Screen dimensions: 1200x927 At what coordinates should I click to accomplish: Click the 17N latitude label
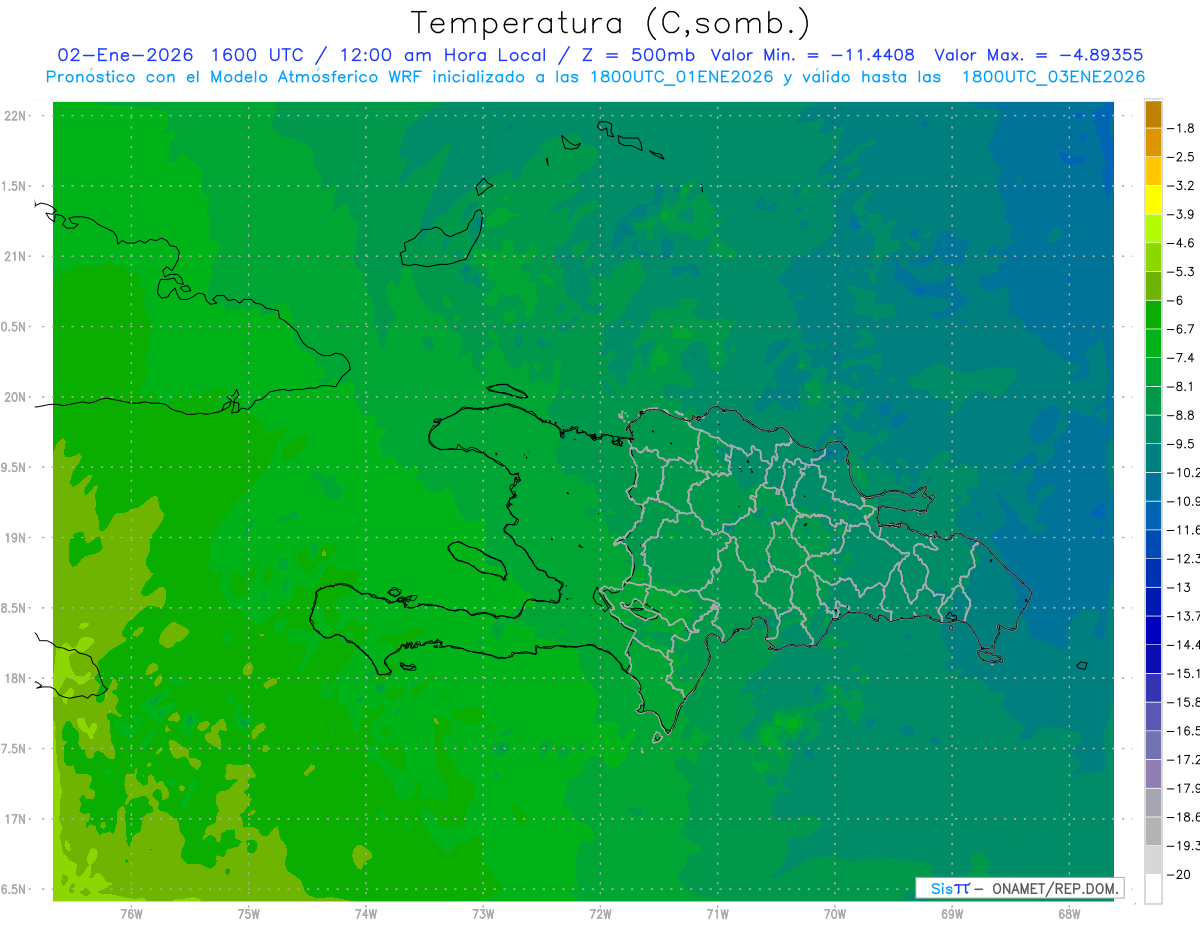click(x=15, y=819)
